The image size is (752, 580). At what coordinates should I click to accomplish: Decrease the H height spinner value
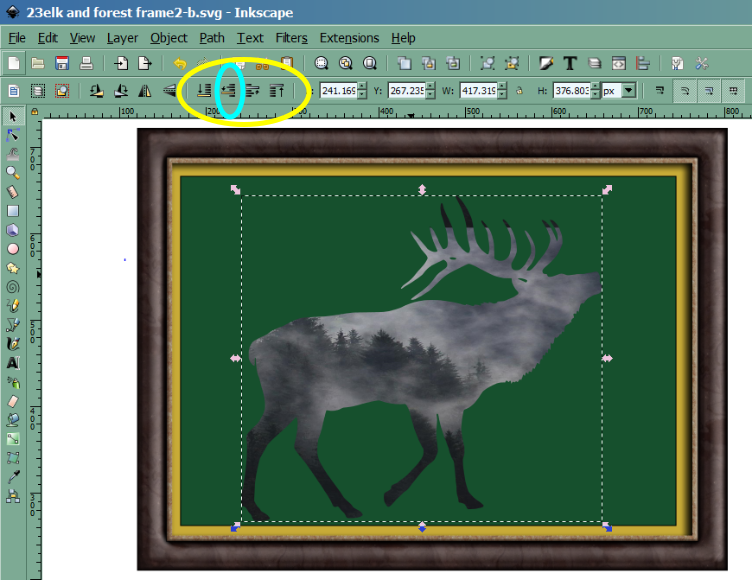coord(596,95)
